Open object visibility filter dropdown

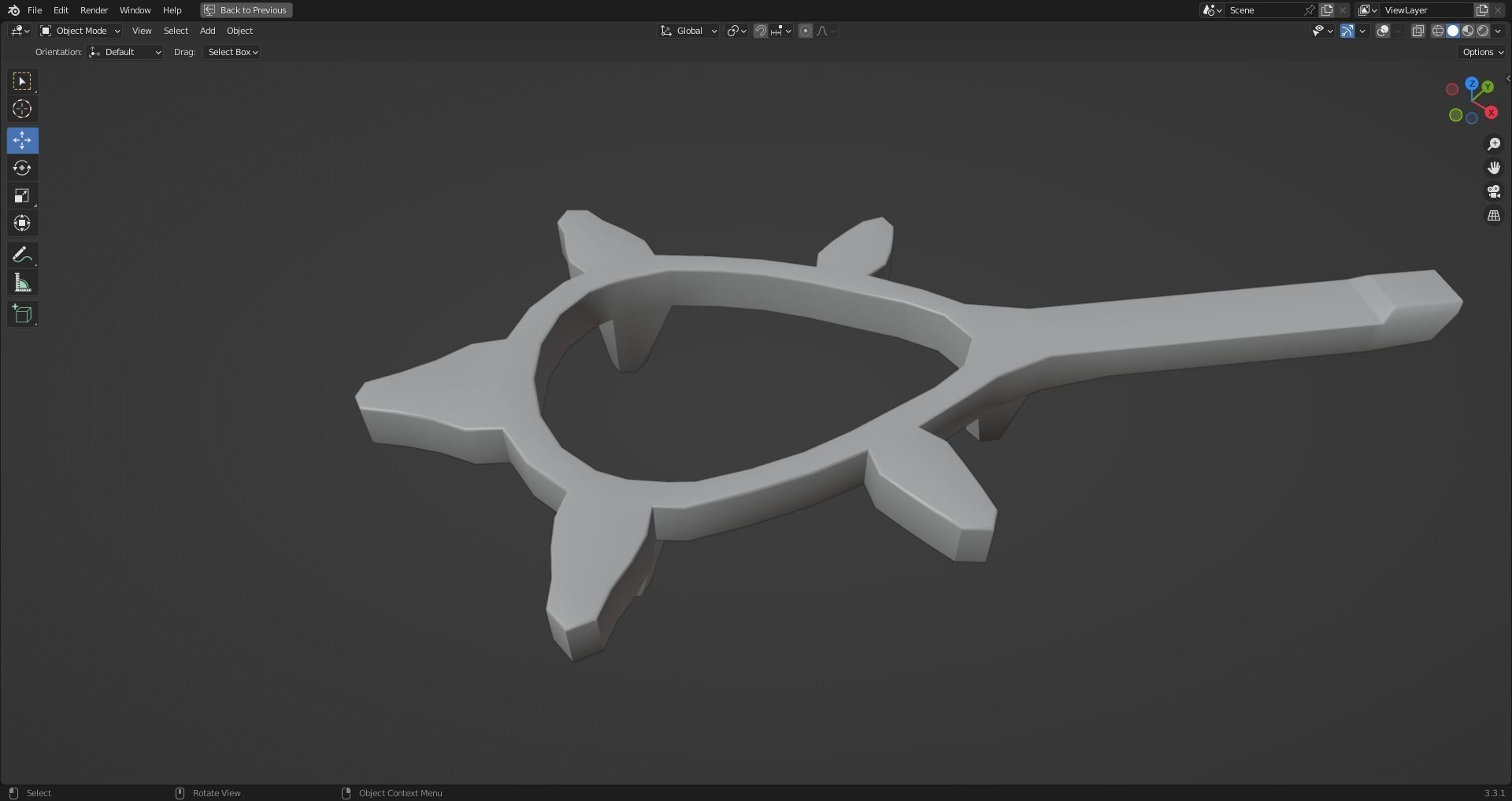pyautogui.click(x=1322, y=31)
